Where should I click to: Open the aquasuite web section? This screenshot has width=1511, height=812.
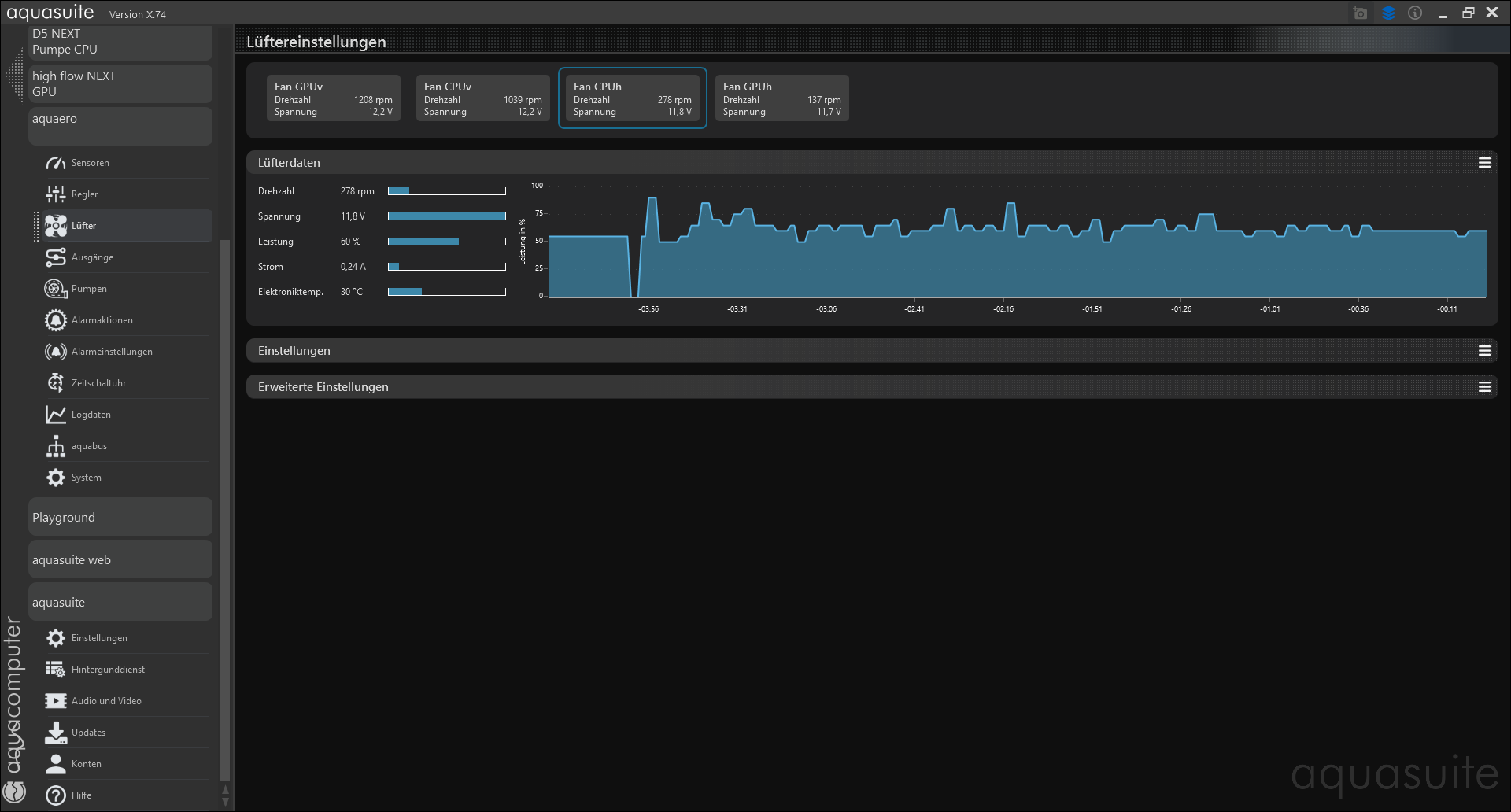pyautogui.click(x=120, y=559)
